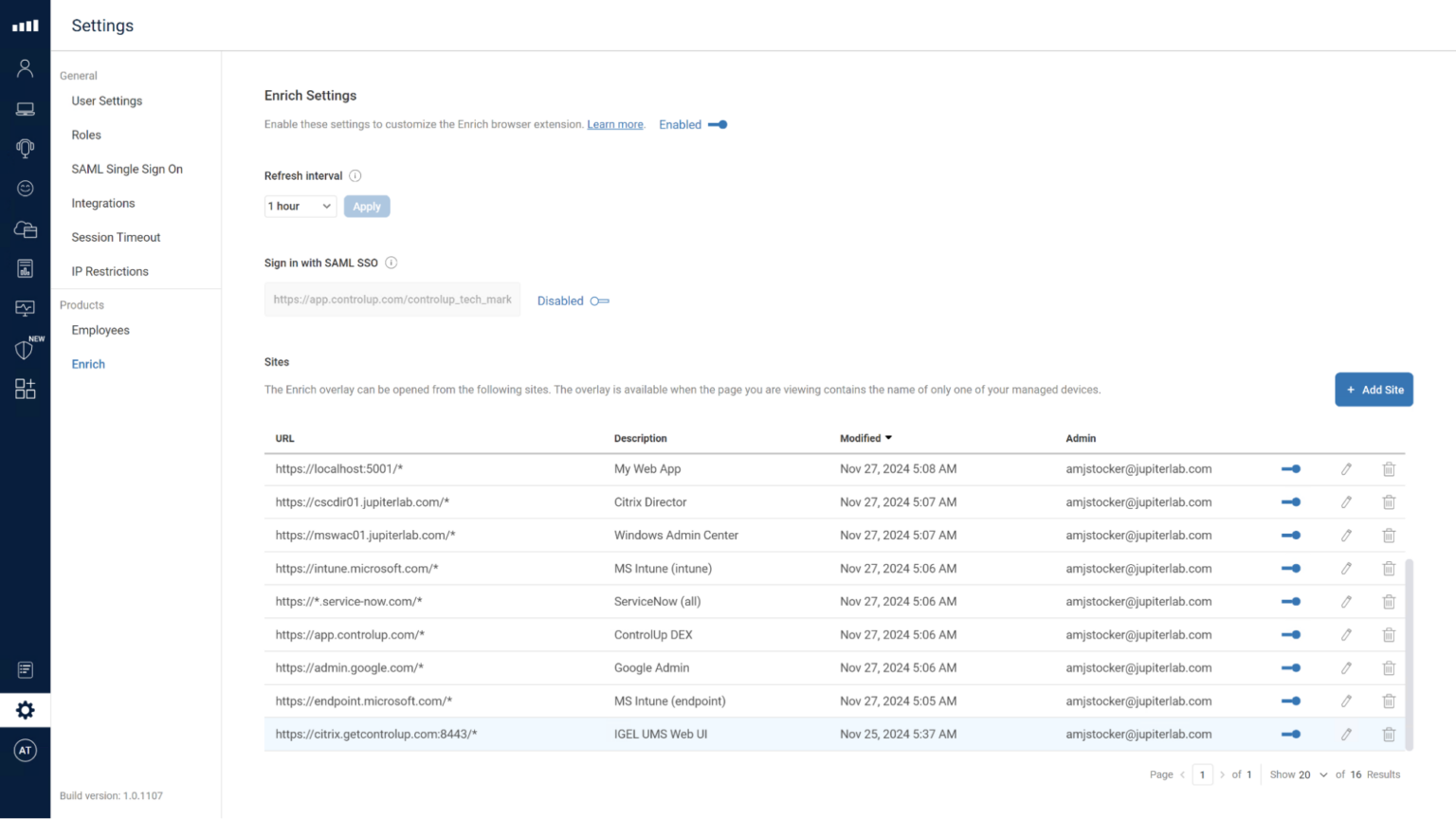Open the user profile icon in sidebar

point(25,67)
